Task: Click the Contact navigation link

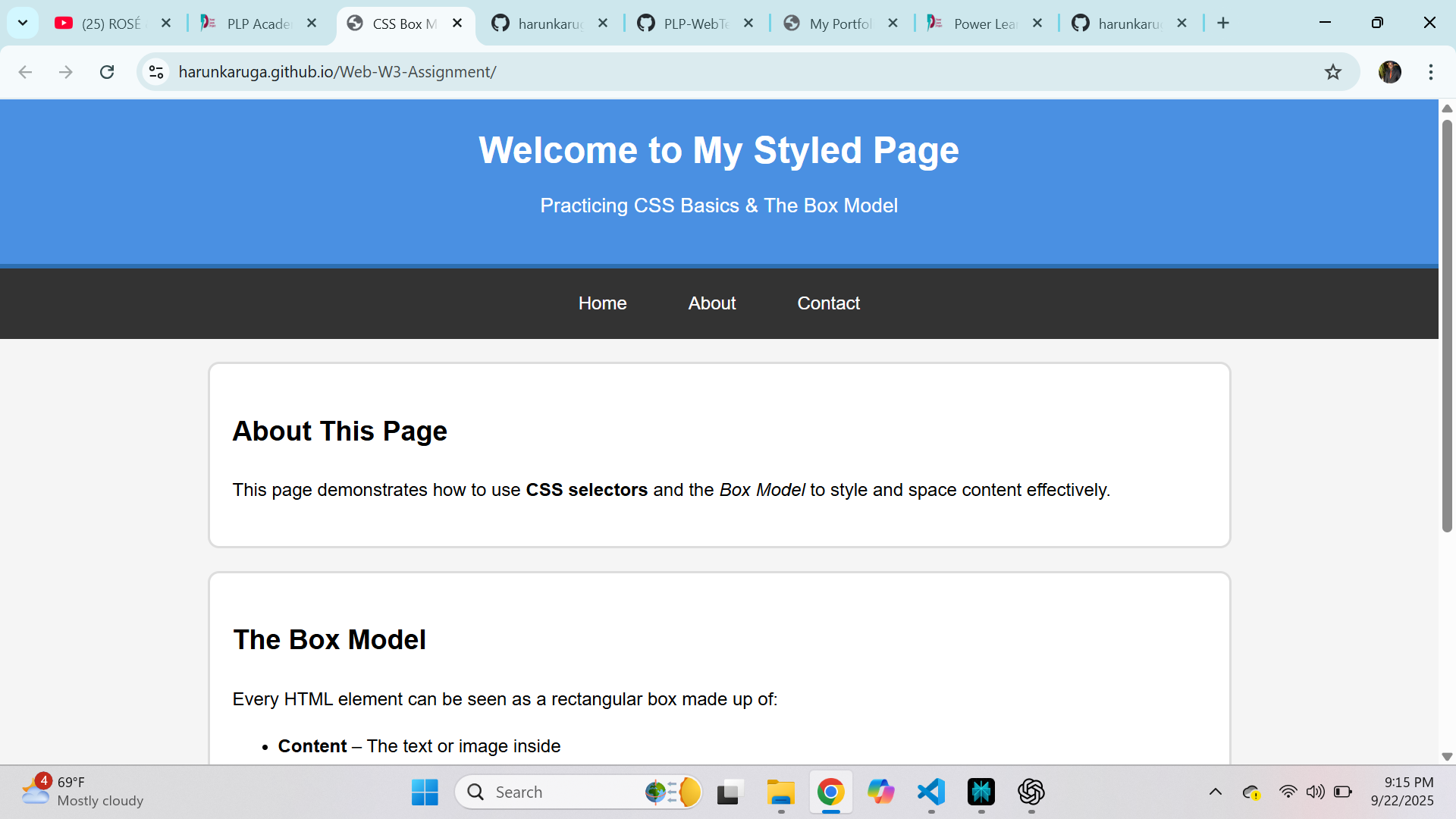Action: [x=828, y=303]
